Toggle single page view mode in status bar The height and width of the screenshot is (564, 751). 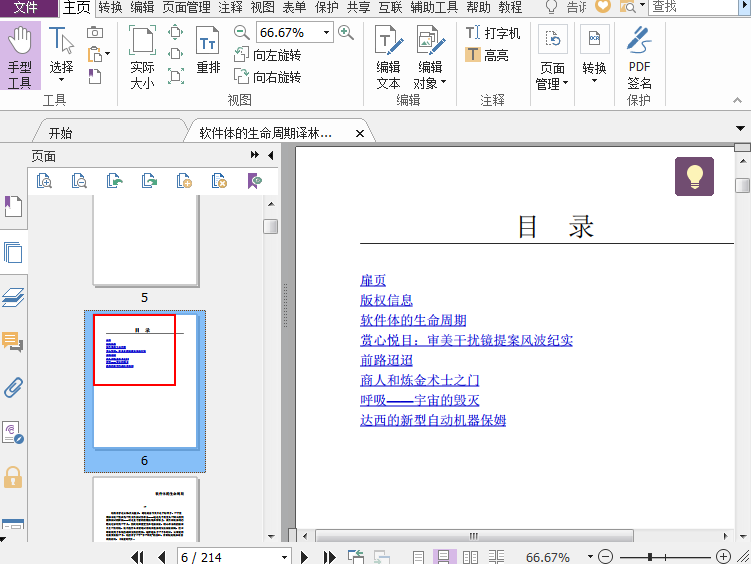(418, 557)
